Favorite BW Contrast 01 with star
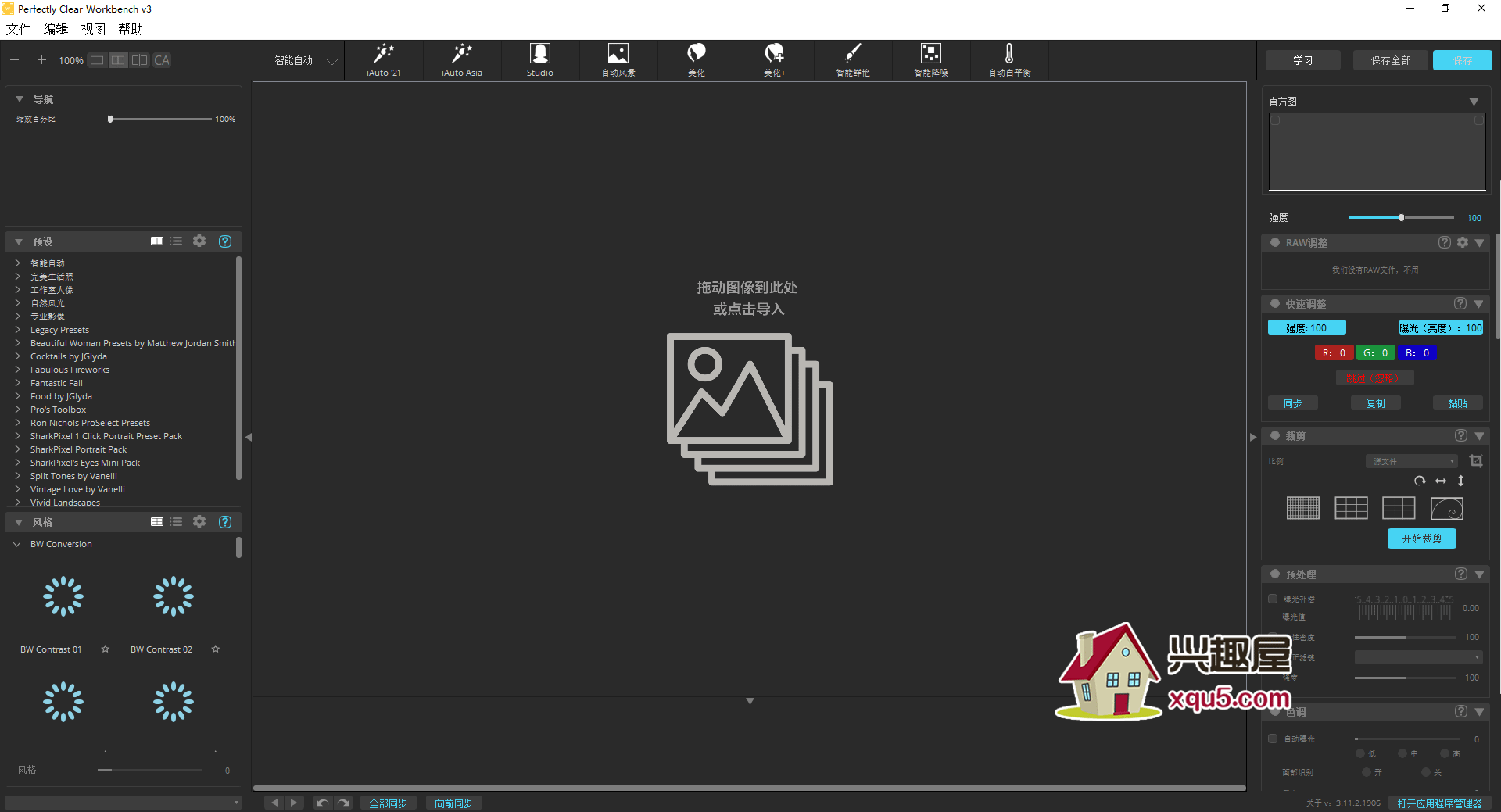Image resolution: width=1501 pixels, height=812 pixels. click(x=106, y=649)
